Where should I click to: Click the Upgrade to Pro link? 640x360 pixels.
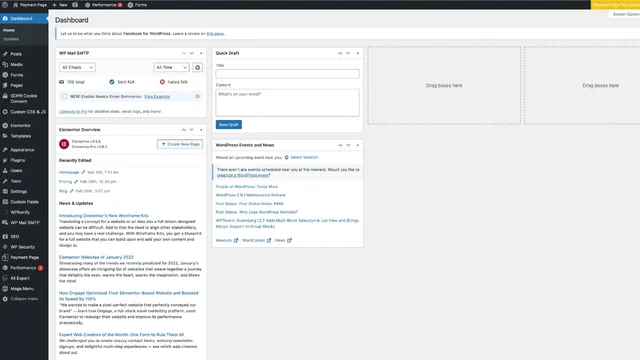[x=73, y=111]
